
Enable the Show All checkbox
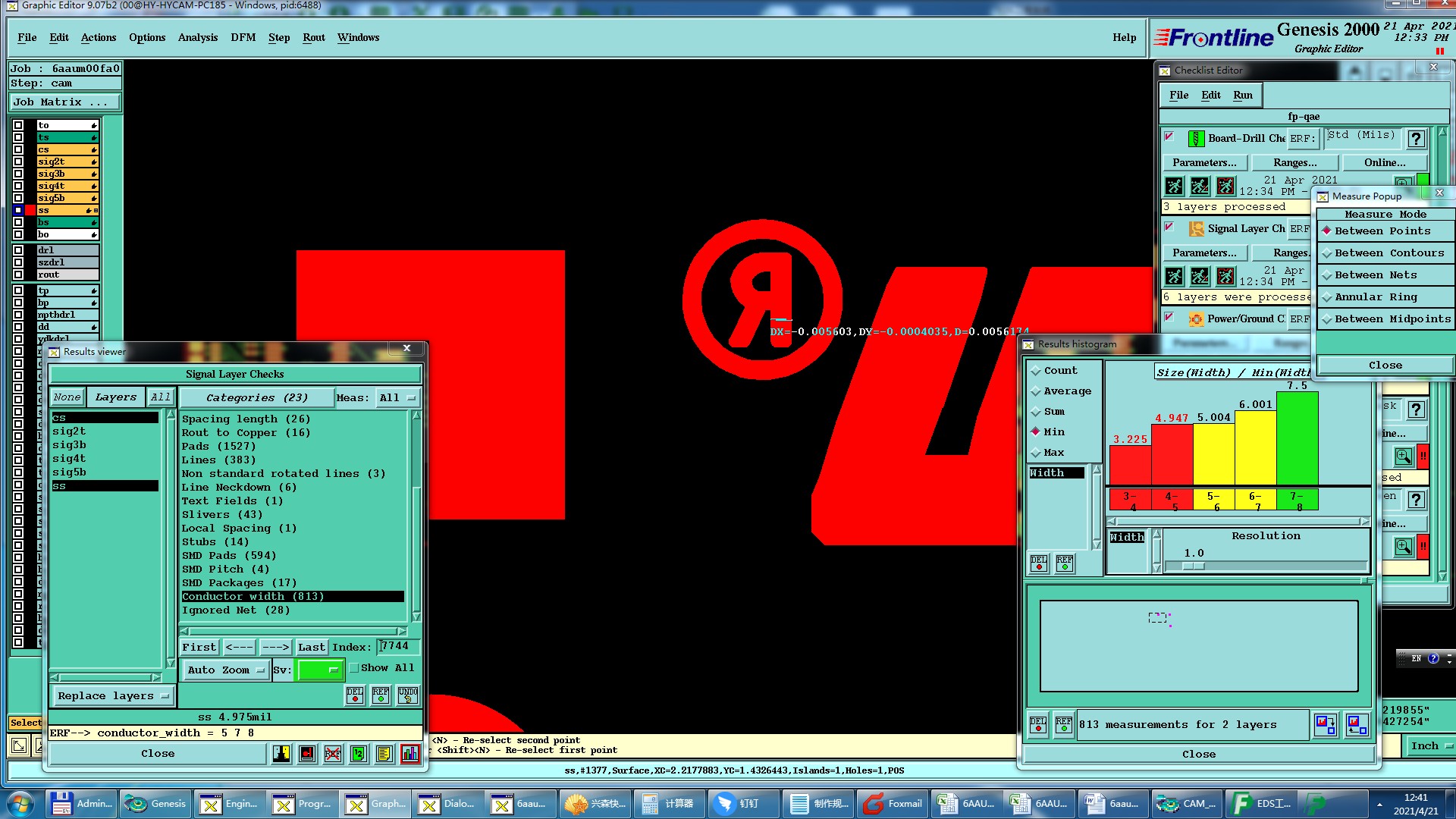click(x=354, y=668)
